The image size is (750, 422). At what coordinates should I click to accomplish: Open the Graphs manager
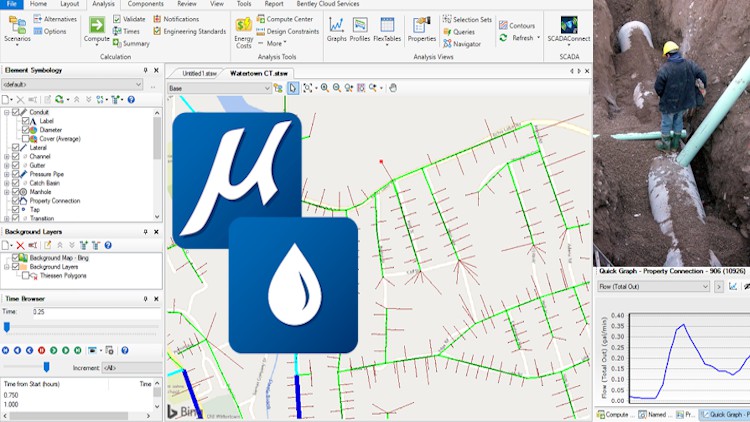point(336,30)
